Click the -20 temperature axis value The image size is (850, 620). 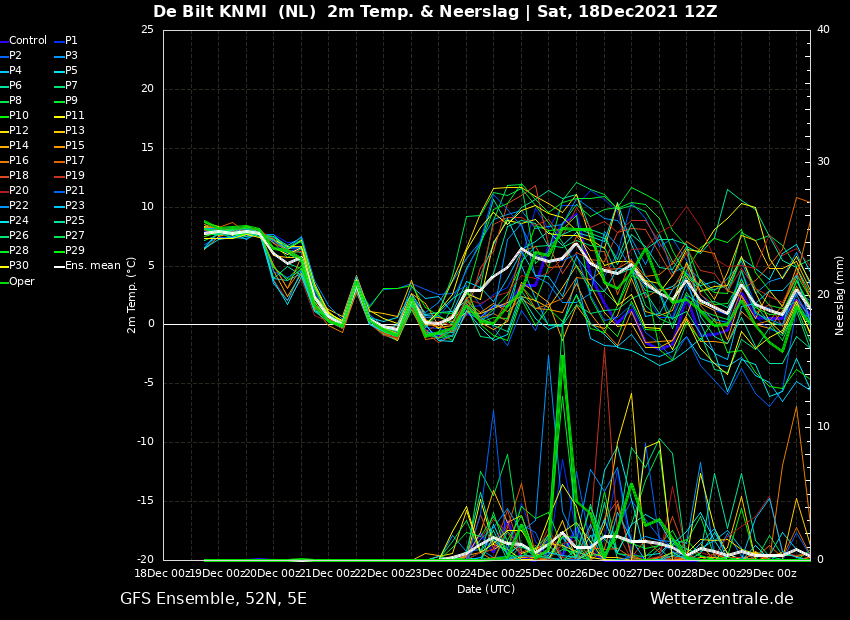(x=146, y=560)
